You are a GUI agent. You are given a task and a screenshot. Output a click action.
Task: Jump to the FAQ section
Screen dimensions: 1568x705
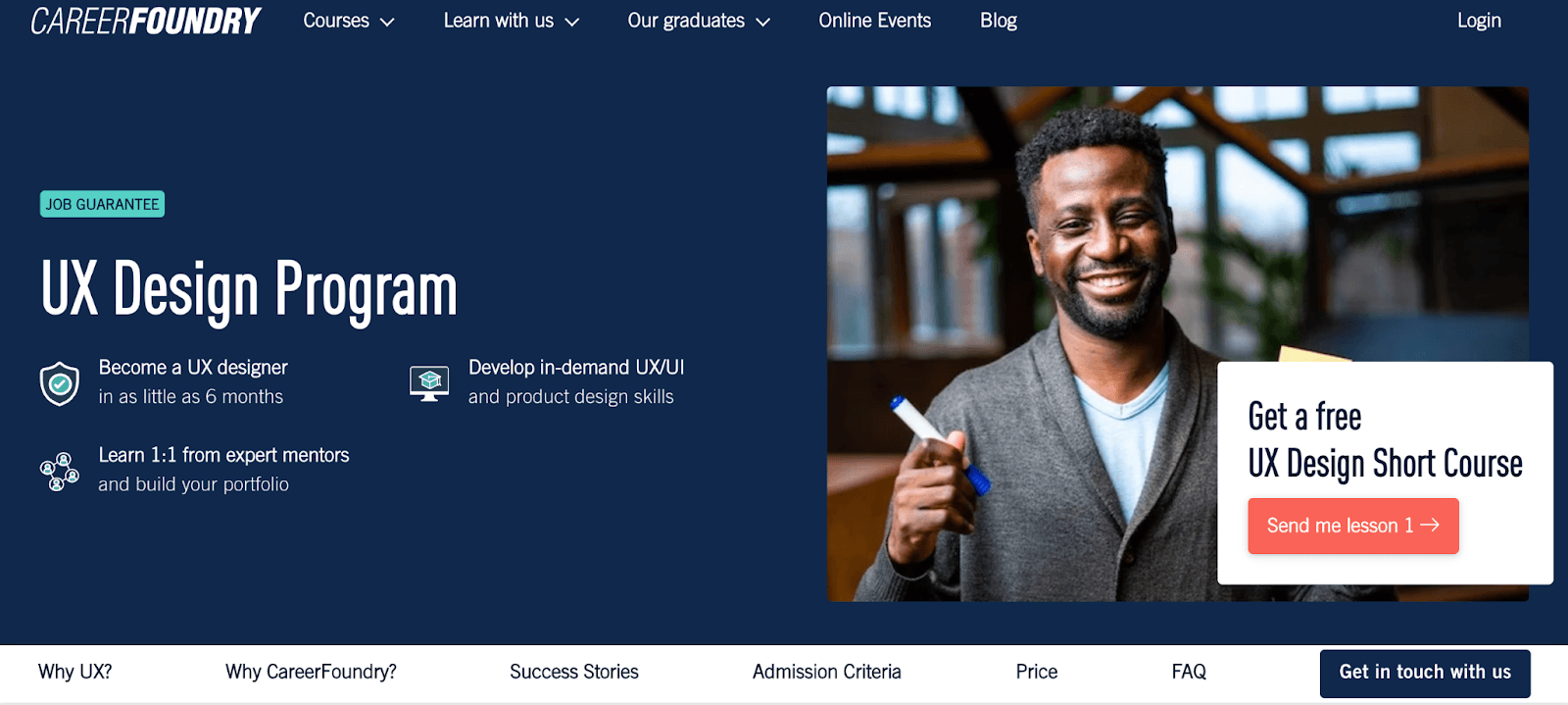pos(1188,672)
